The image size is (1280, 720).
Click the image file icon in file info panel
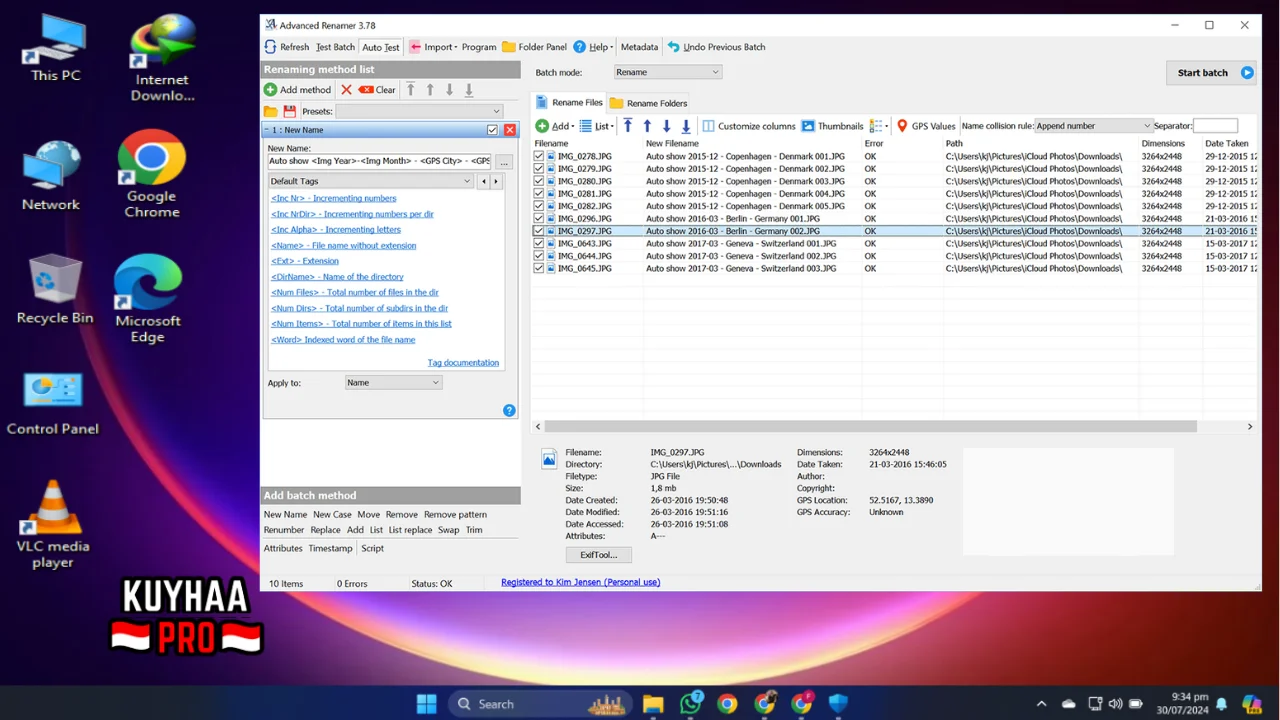548,459
